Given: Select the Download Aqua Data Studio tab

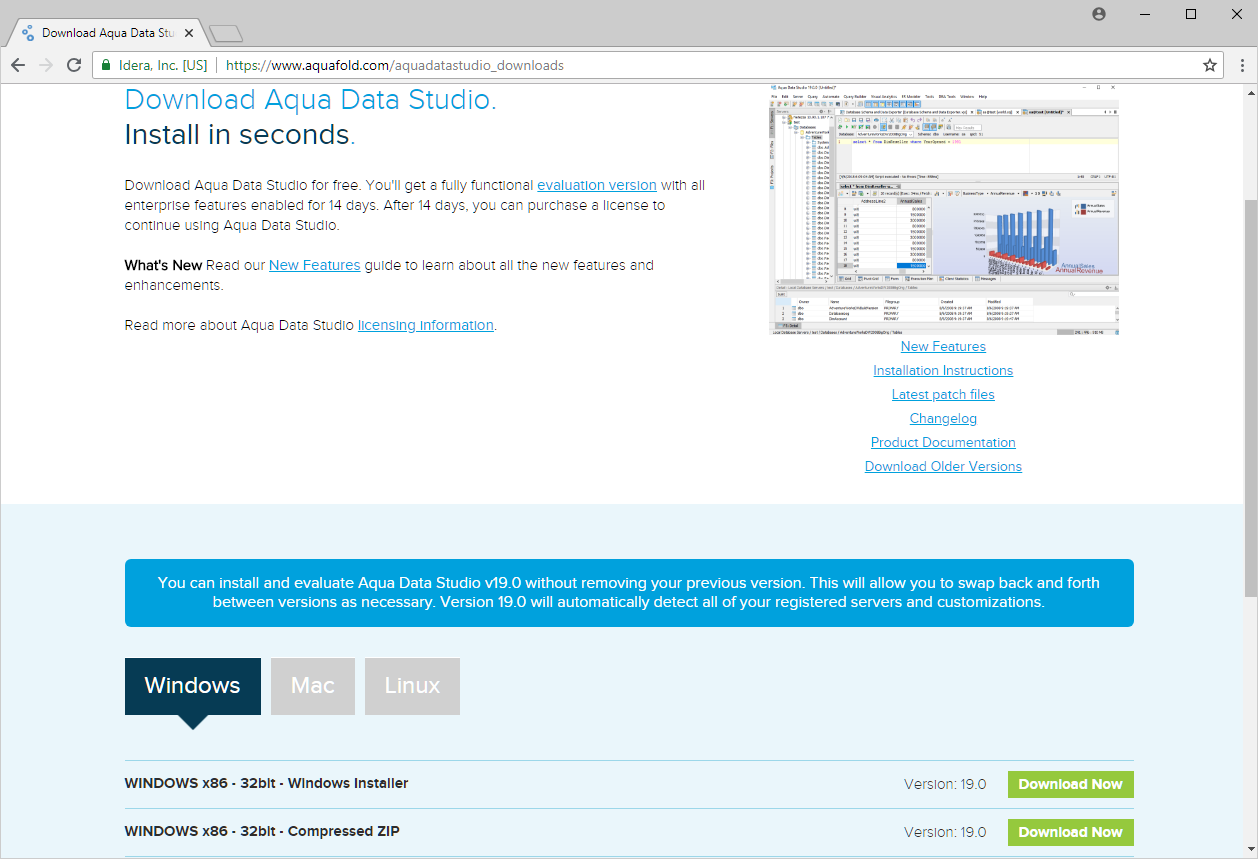Looking at the screenshot, I should [x=107, y=33].
